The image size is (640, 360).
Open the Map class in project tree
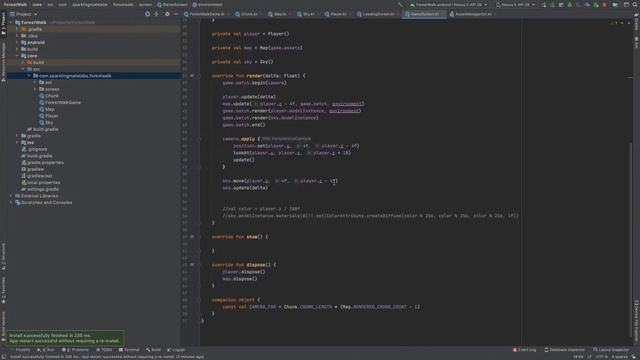(x=47, y=109)
